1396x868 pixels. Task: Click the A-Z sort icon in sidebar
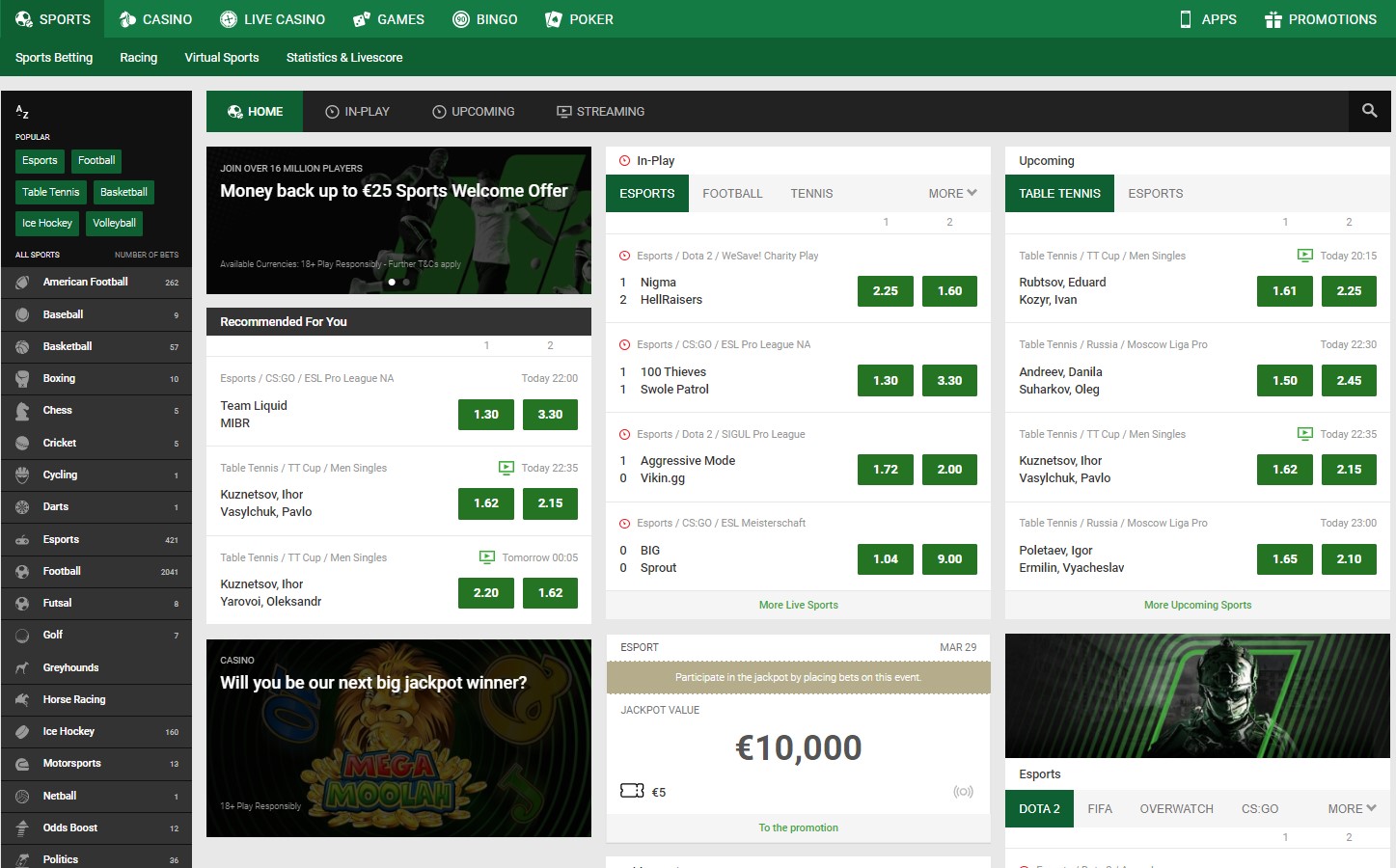[22, 112]
